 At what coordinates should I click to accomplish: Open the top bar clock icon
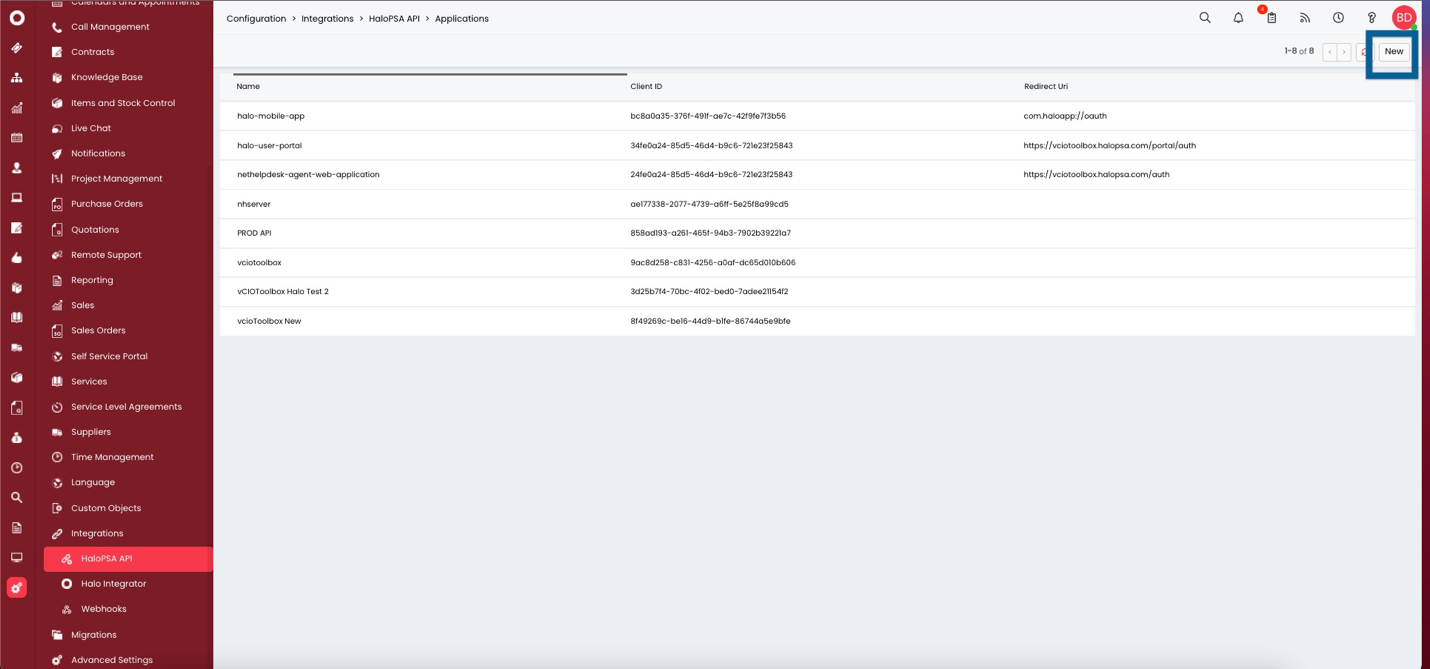point(1338,18)
